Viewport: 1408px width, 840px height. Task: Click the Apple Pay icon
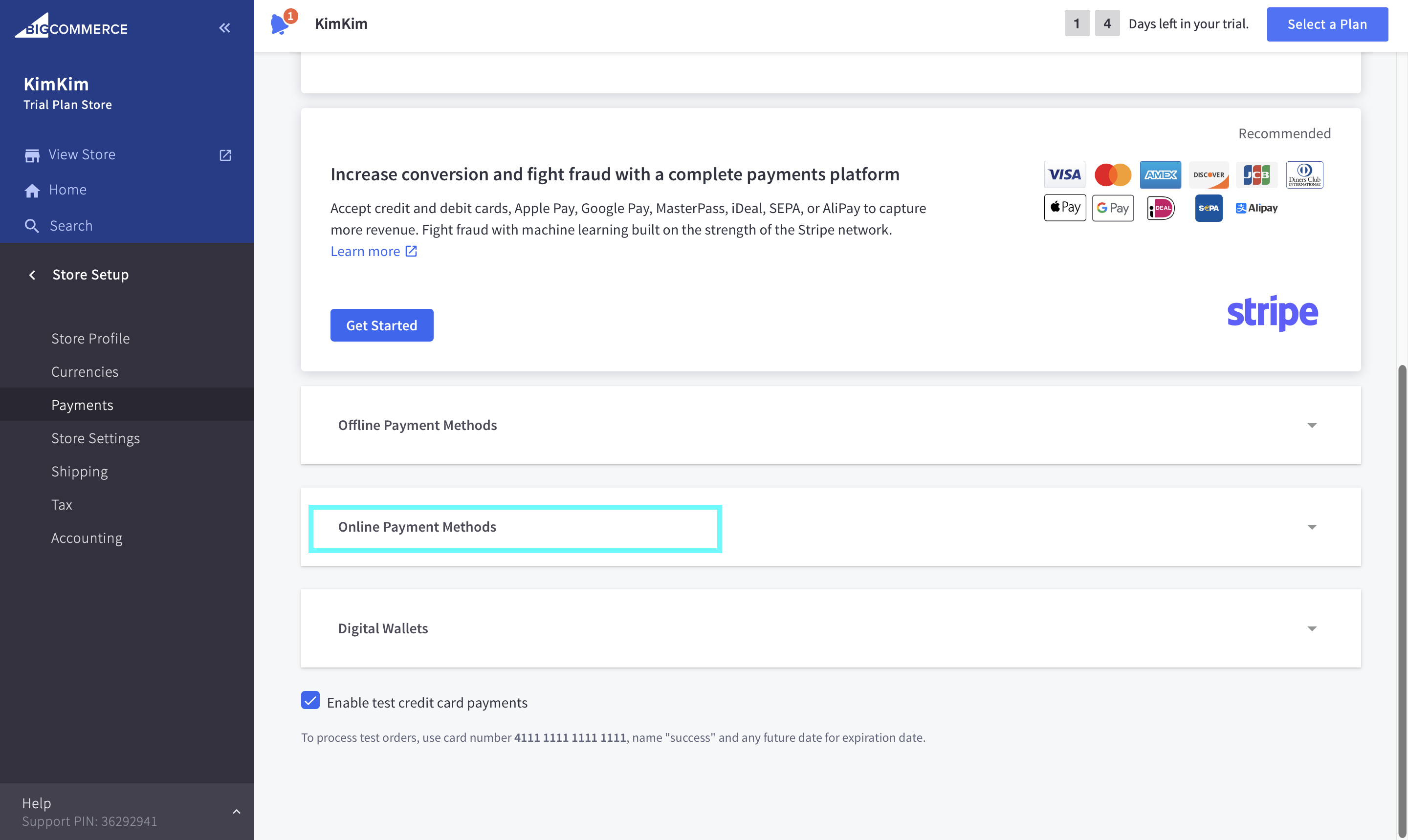pyautogui.click(x=1064, y=208)
